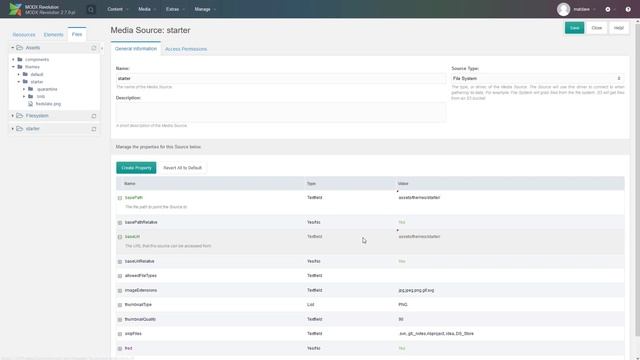640x360 pixels.
Task: Expand the imageExtensions property row
Action: 120,291
